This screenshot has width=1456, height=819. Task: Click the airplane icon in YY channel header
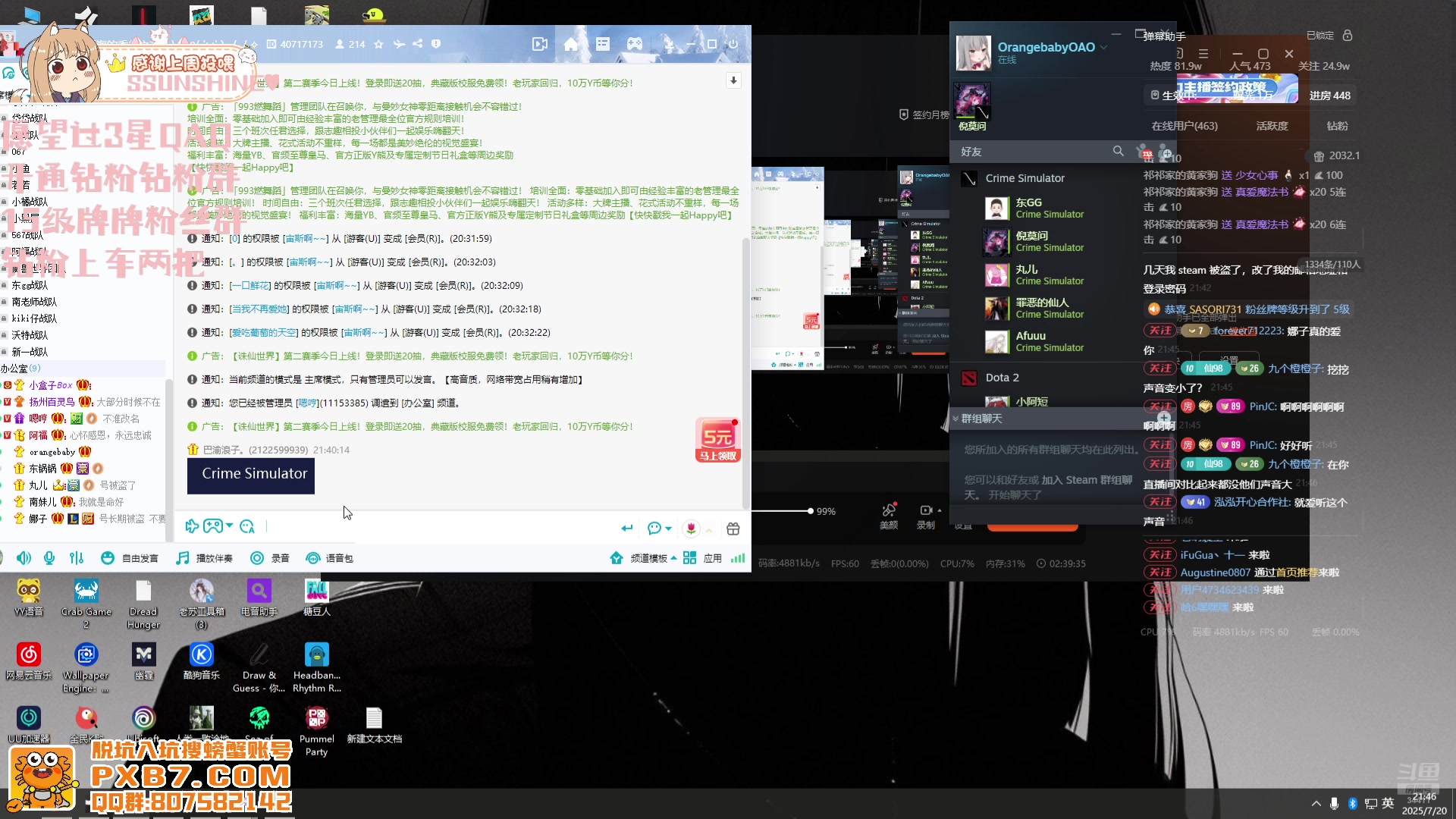click(399, 44)
